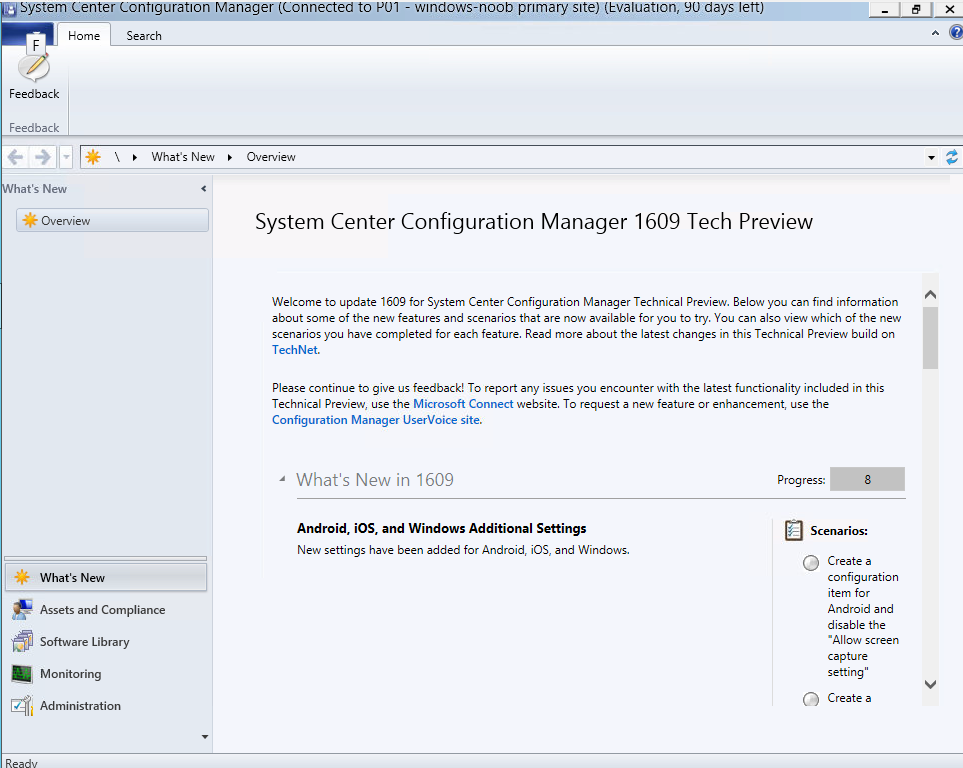Click the 'Scenarios:' label
Image resolution: width=963 pixels, height=768 pixels.
click(x=838, y=531)
